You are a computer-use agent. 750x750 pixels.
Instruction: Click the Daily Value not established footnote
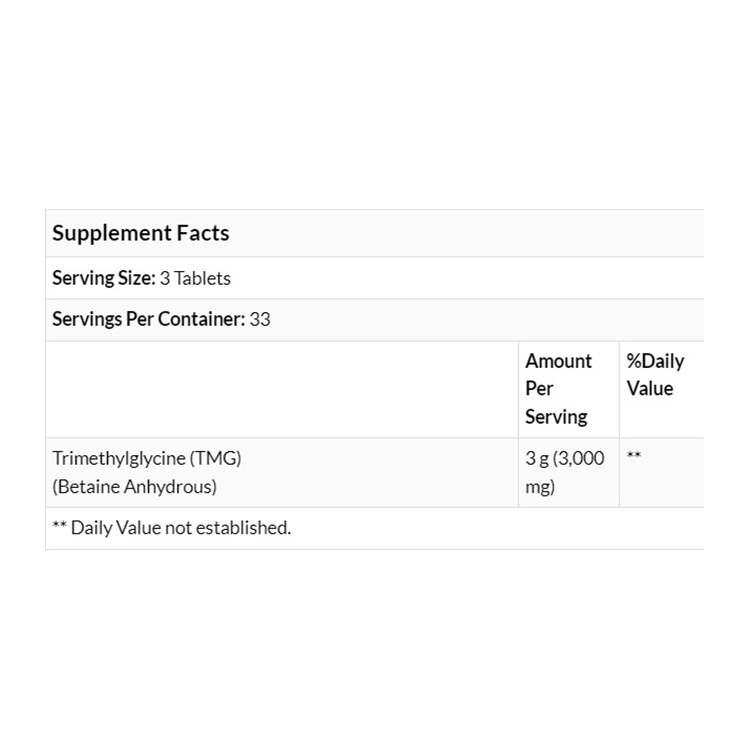click(x=180, y=527)
